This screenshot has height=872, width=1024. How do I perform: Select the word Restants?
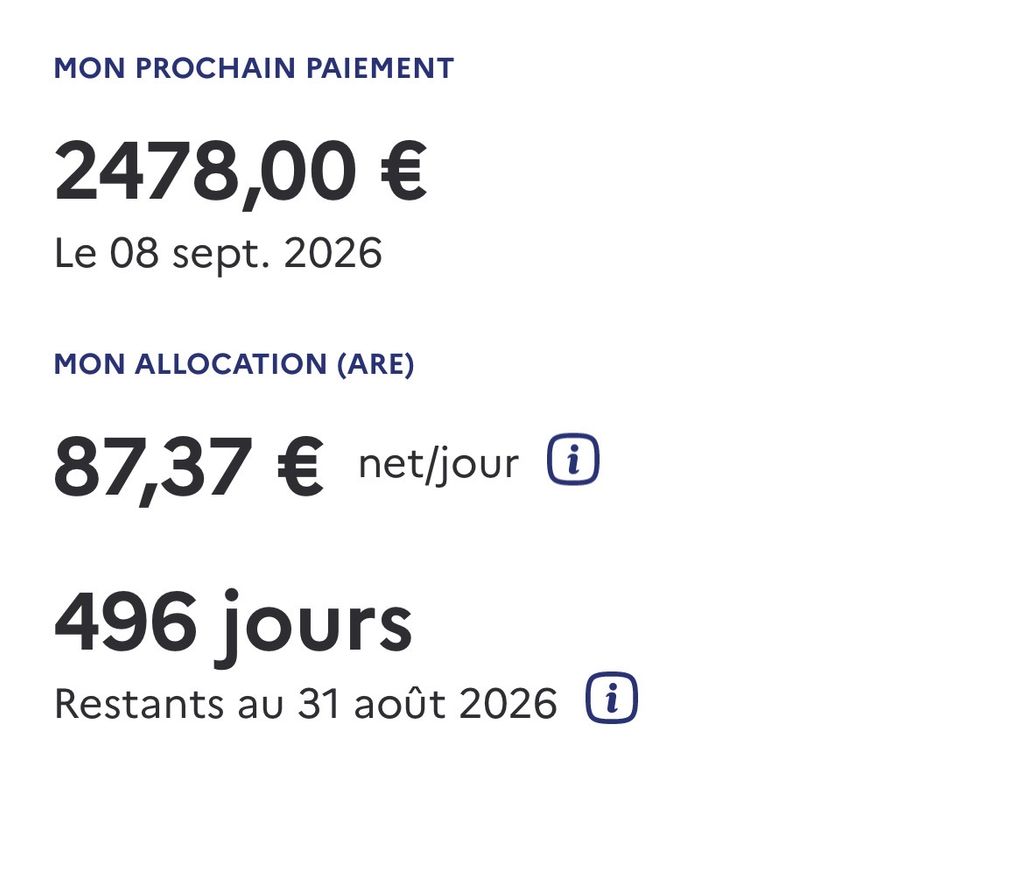click(x=139, y=704)
